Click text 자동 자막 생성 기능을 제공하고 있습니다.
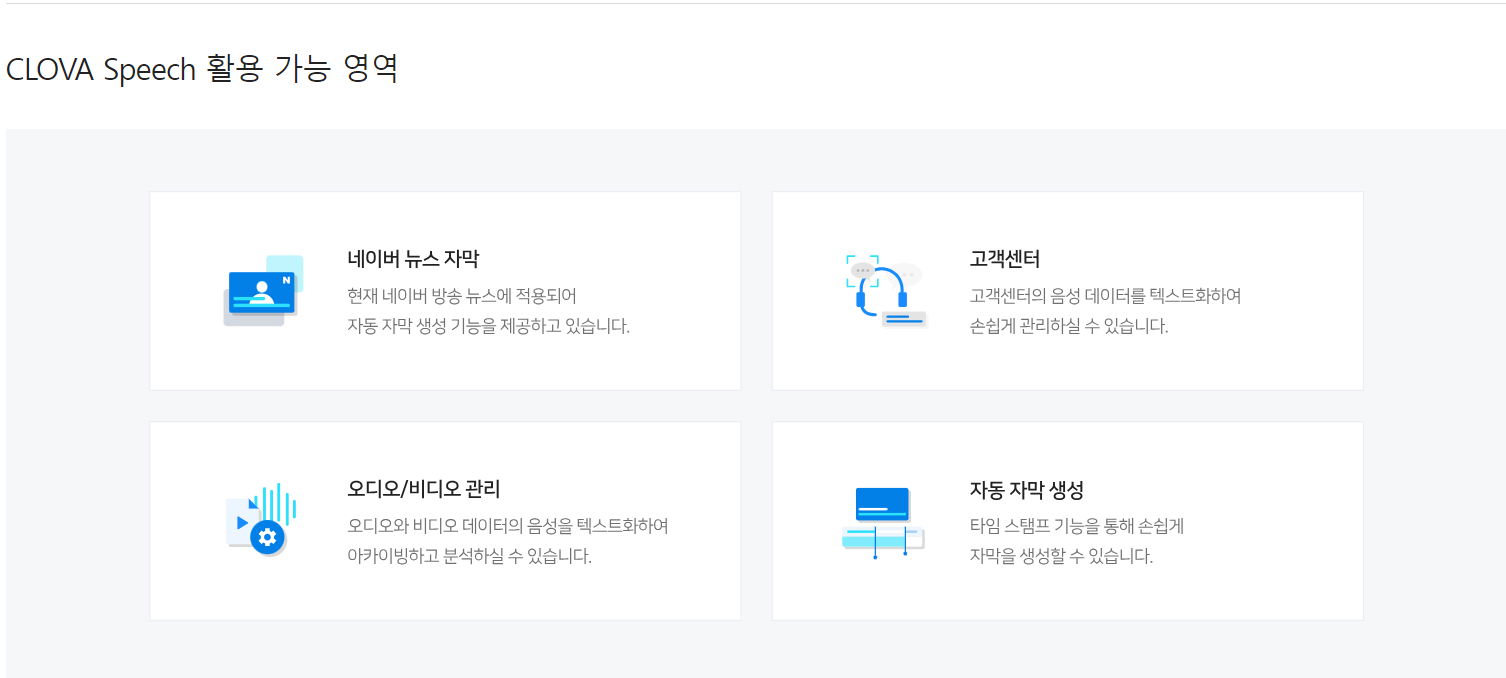 coord(489,326)
